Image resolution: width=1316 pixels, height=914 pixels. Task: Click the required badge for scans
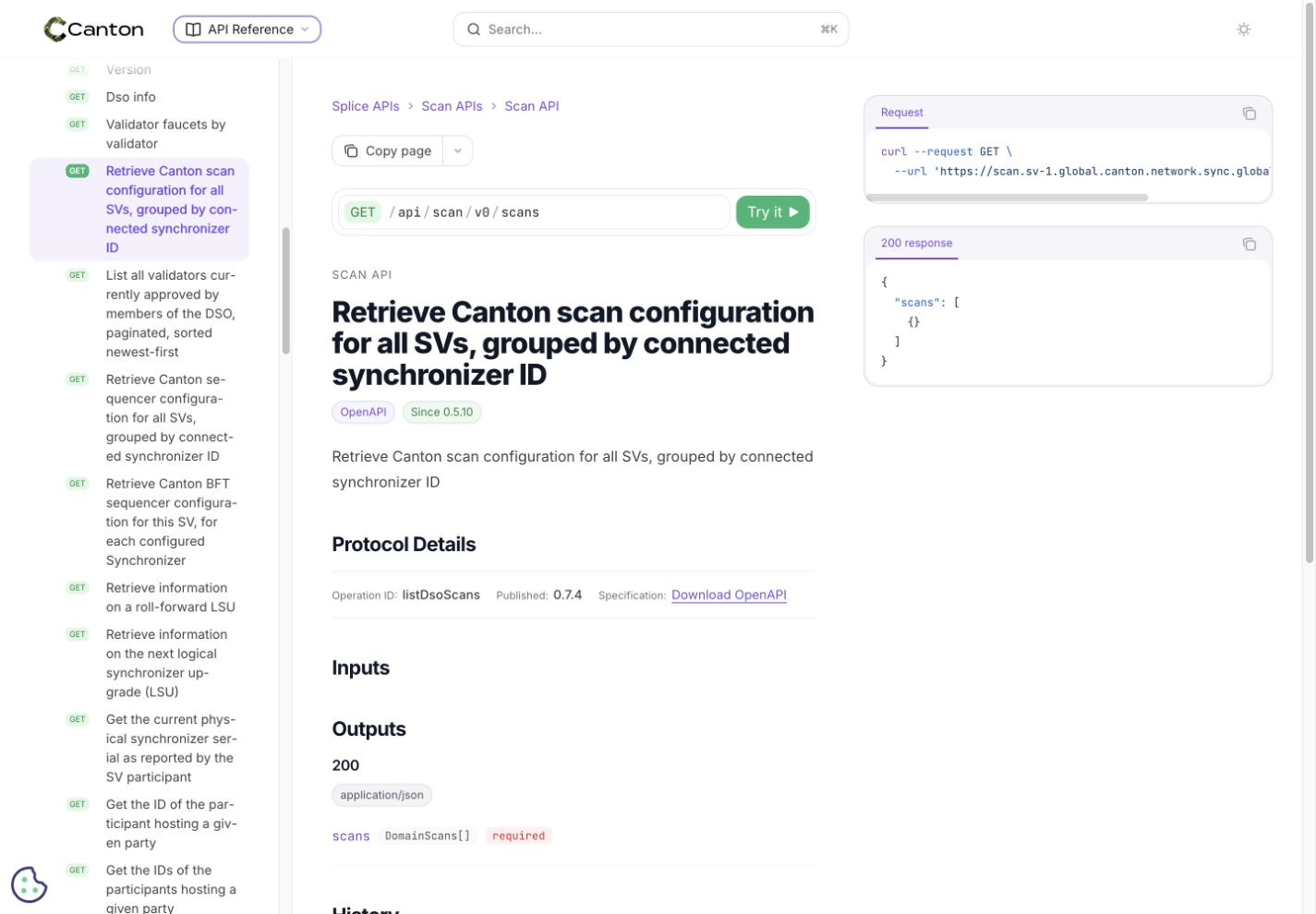(x=518, y=836)
